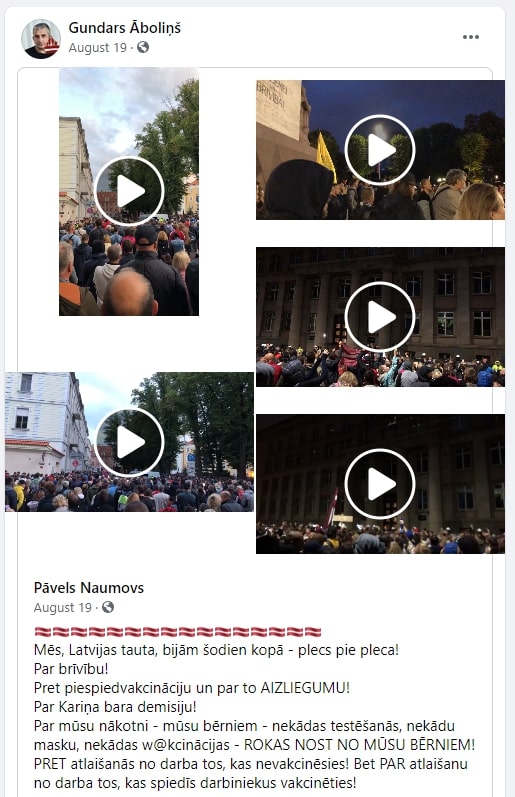Screen dimensions: 515x797
Task: Play the monument night video with yellow flag
Action: (x=380, y=150)
